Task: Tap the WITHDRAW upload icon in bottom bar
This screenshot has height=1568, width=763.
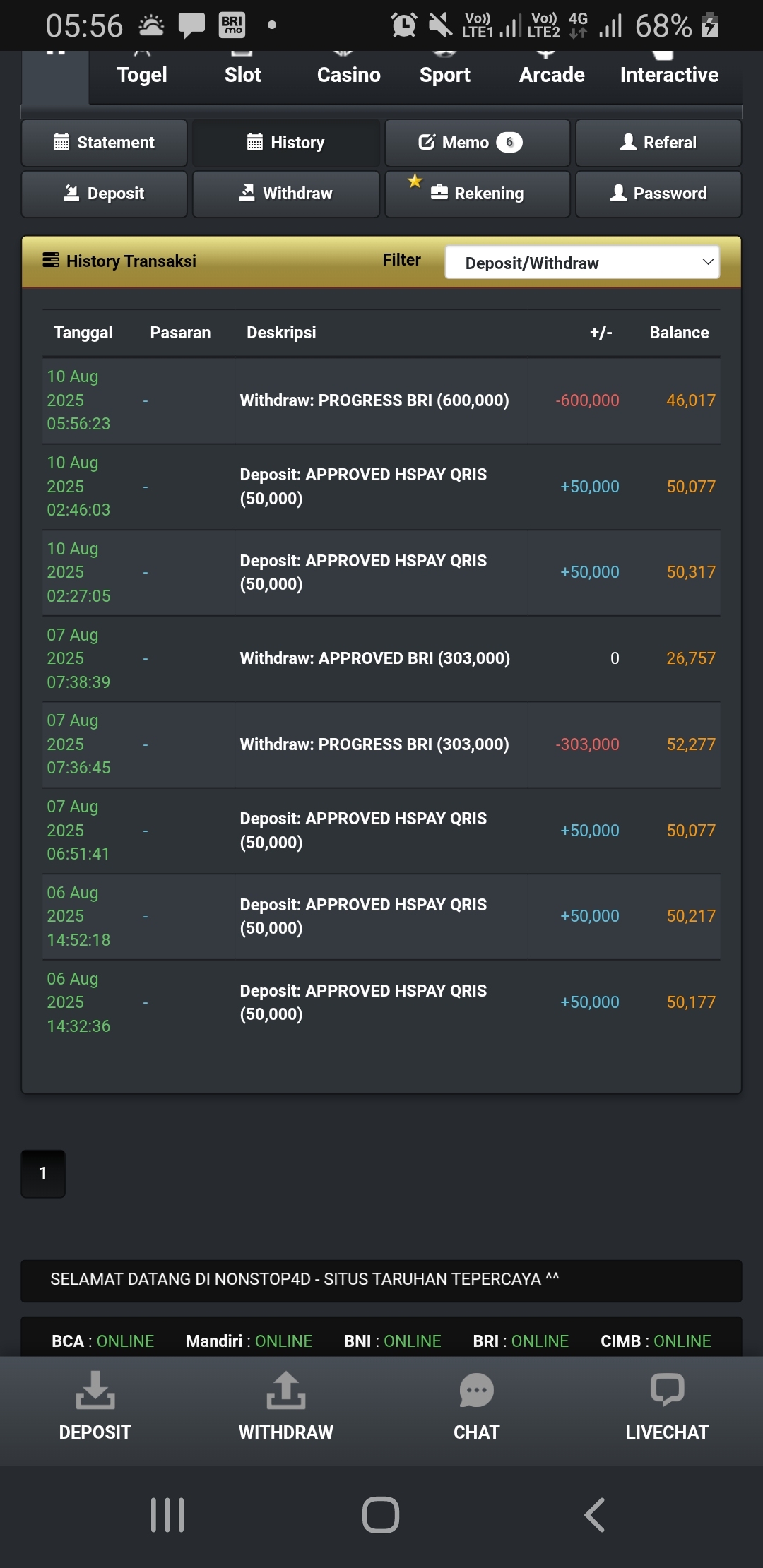Action: [x=285, y=1389]
